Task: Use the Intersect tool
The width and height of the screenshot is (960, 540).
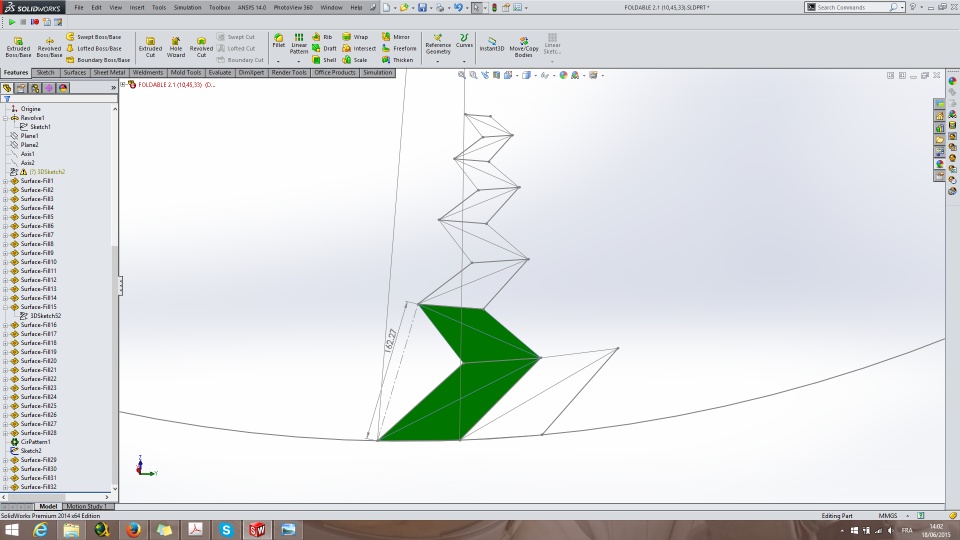Action: click(x=359, y=48)
